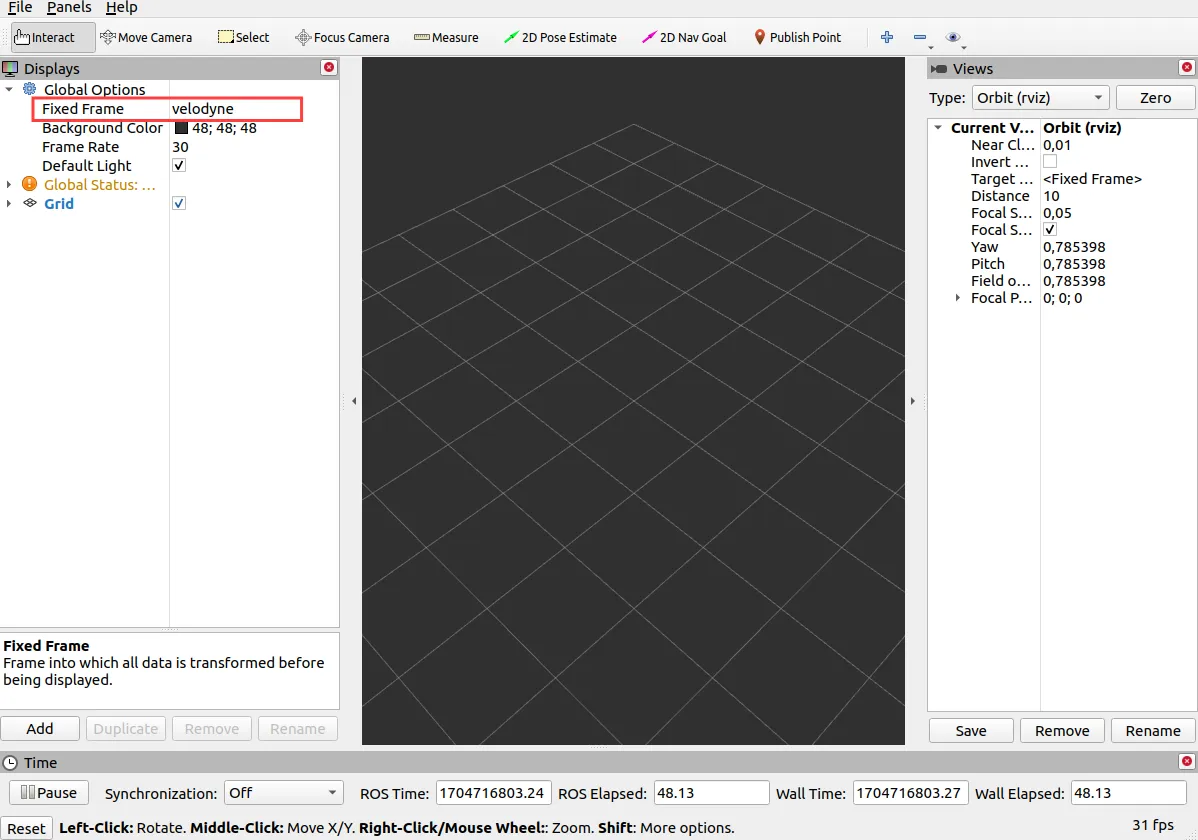Select the Interact tool

45,38
